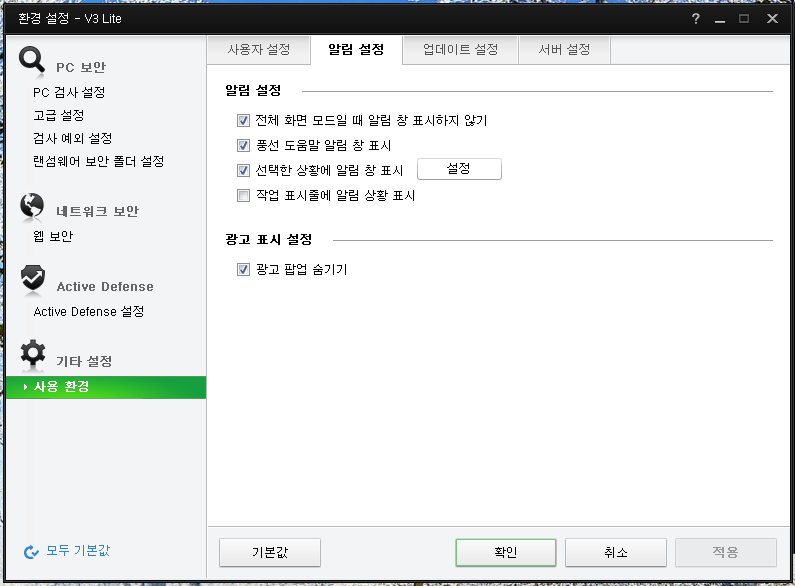Open 랜섬웨어 보안 폴더 설정

click(x=99, y=161)
